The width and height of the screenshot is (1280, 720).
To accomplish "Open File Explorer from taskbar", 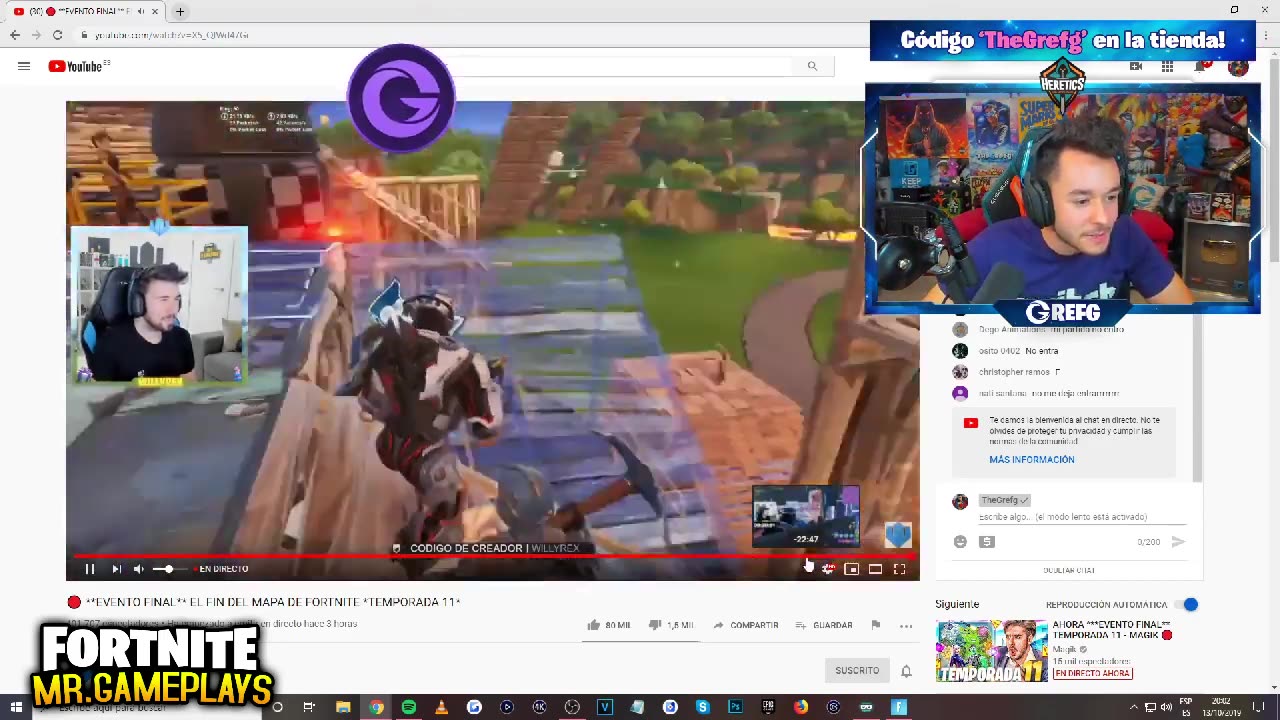I will [x=343, y=707].
